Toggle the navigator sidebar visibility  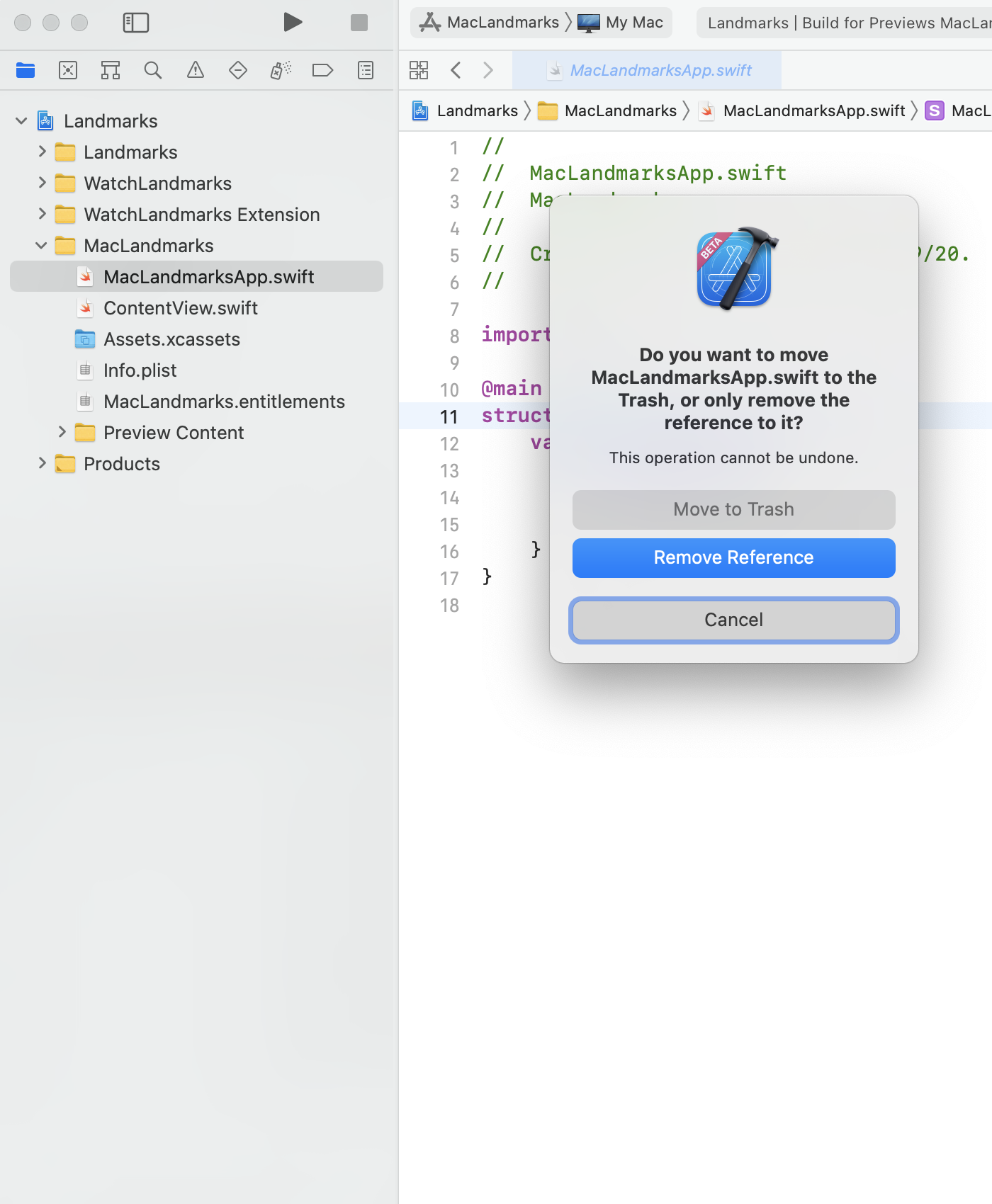[136, 23]
